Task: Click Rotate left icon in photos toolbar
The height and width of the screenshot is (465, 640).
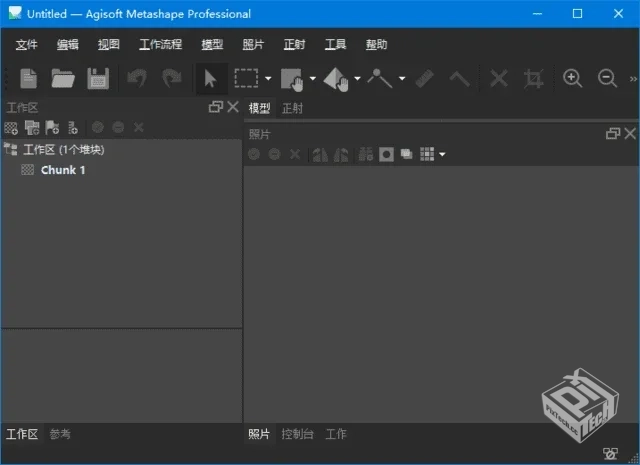Action: point(320,154)
